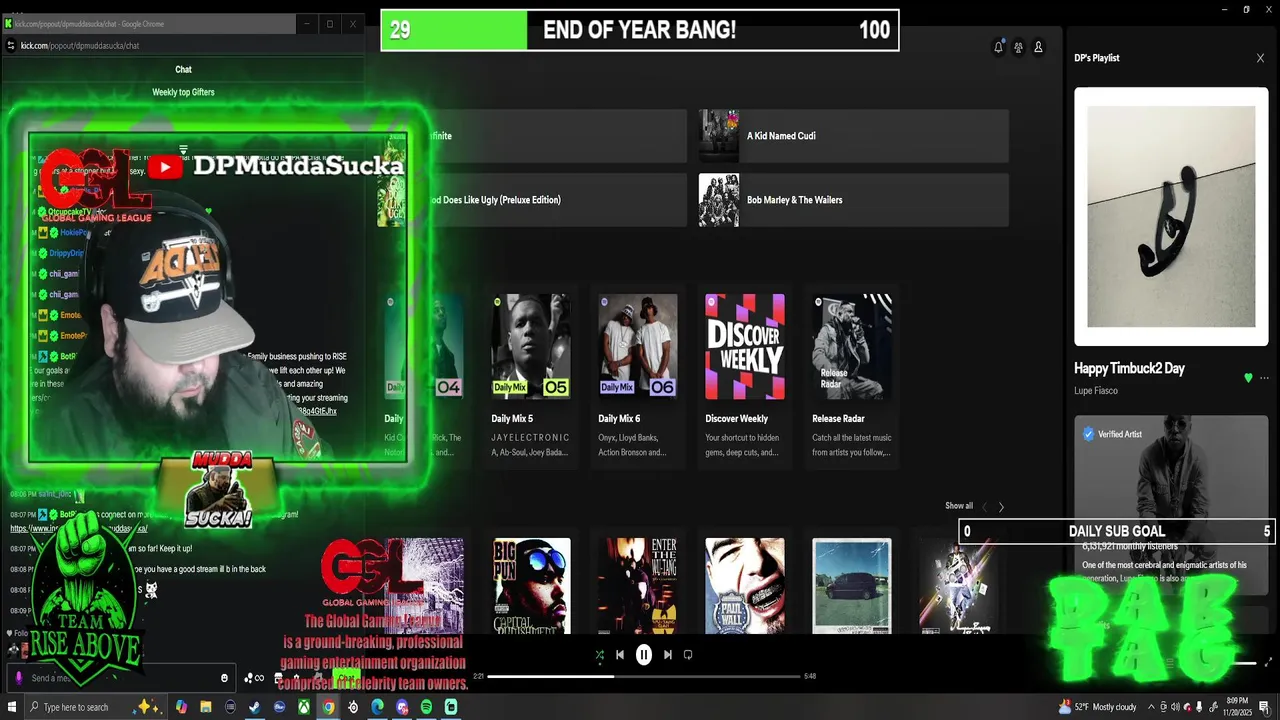Open God Does Like Ugly (Preluxe Edition)
This screenshot has height=720, width=1280.
pyautogui.click(x=532, y=200)
